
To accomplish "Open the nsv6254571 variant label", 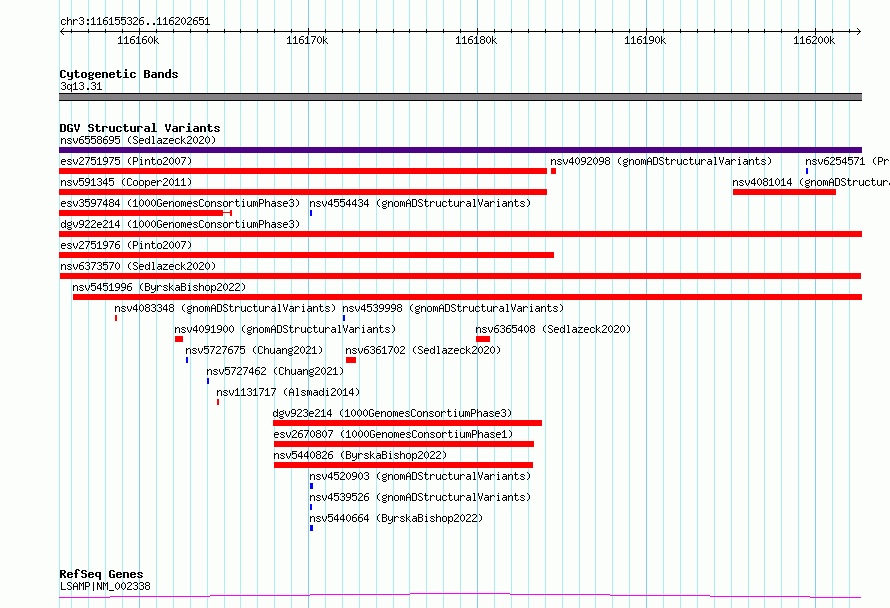I will (847, 161).
